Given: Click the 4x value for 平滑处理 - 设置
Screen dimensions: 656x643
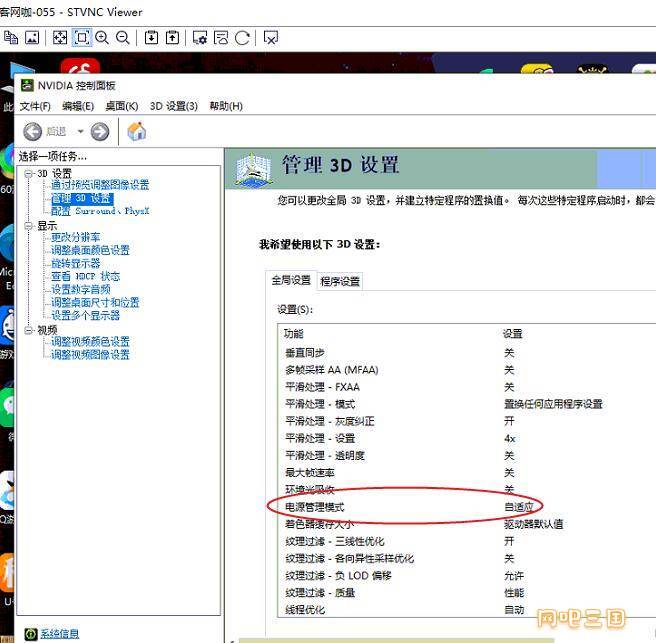Looking at the screenshot, I should pos(510,438).
